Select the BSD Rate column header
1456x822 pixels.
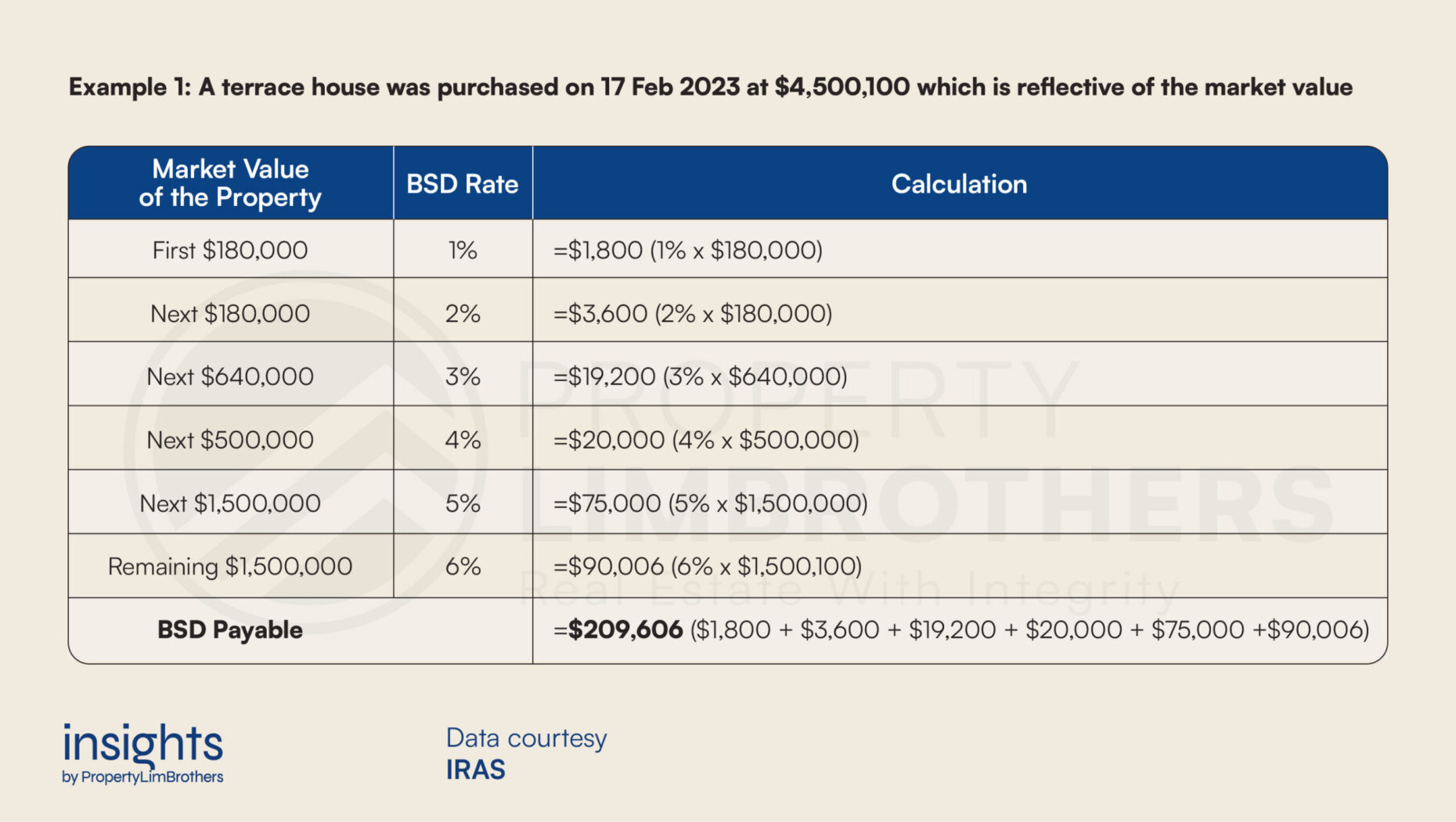click(x=463, y=183)
